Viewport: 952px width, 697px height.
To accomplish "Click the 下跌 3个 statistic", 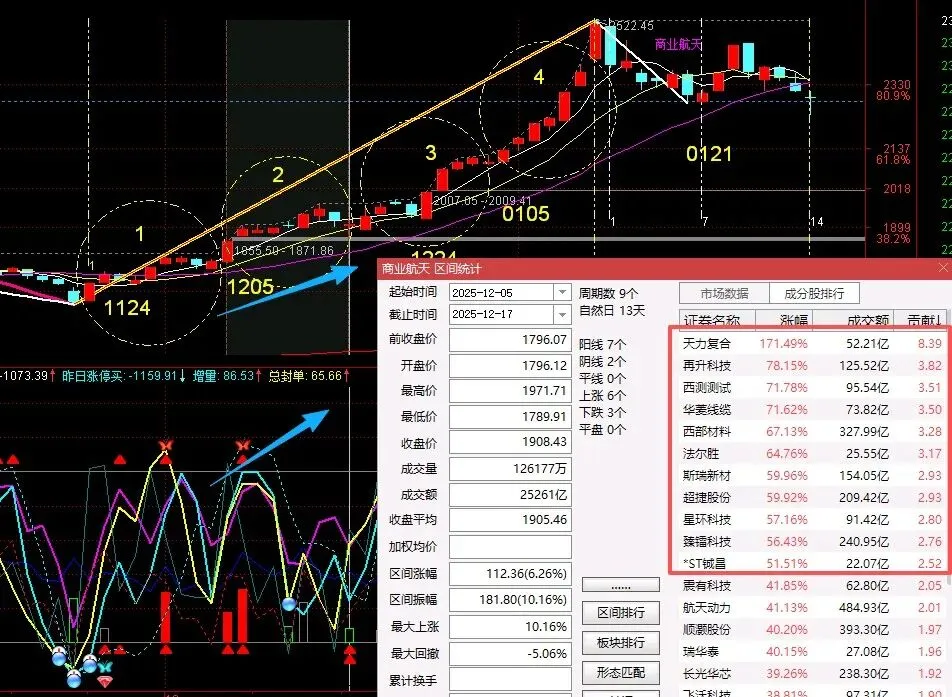I will pos(602,413).
